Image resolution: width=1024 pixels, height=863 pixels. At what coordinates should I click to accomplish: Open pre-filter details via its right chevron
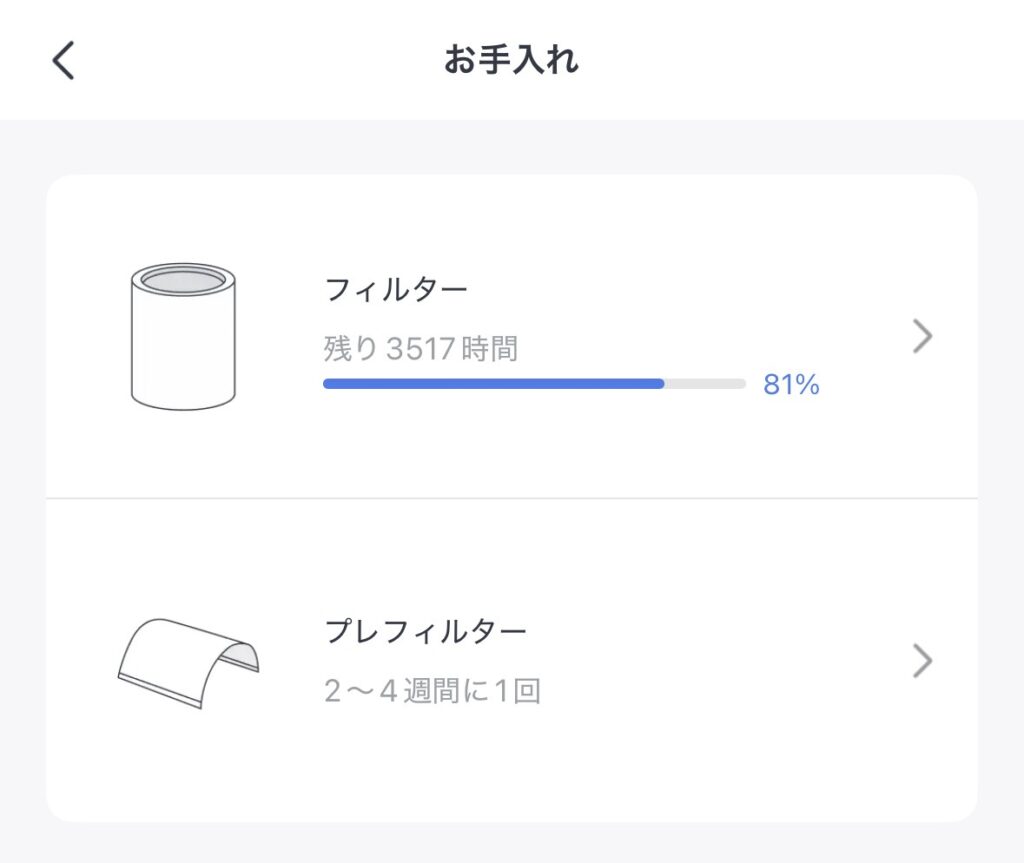pyautogui.click(x=922, y=661)
